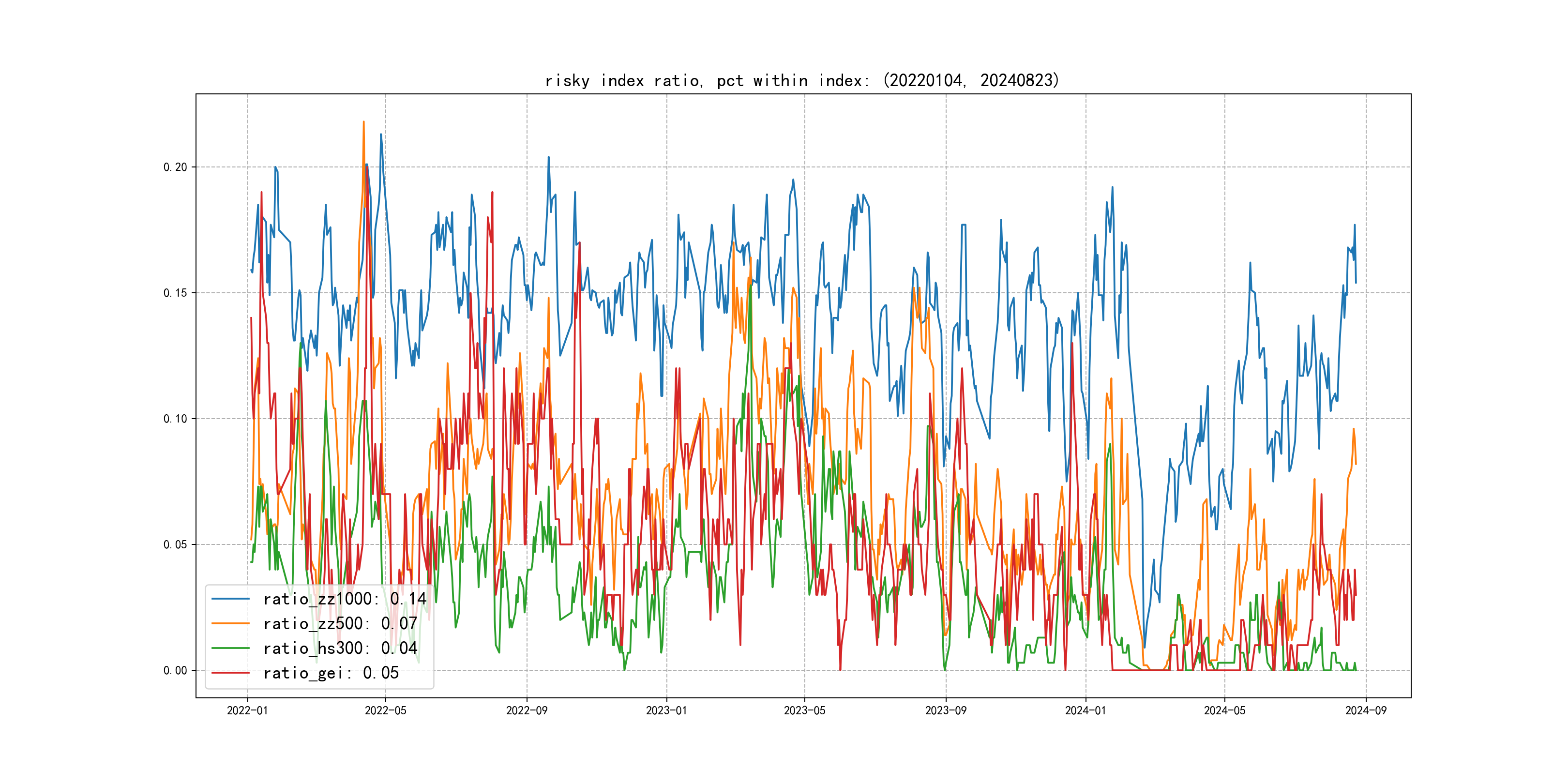
Task: Click the 2022-01 x-axis tick label
Action: click(x=247, y=710)
